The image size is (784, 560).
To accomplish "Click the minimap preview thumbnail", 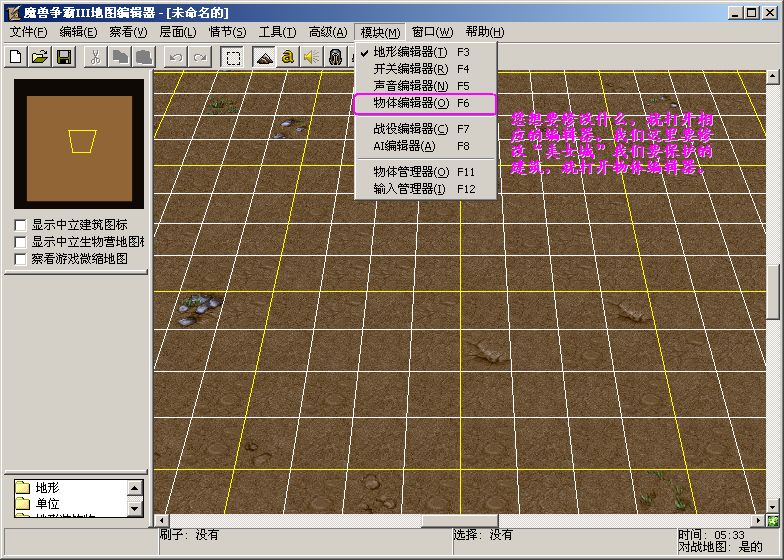I will point(78,146).
